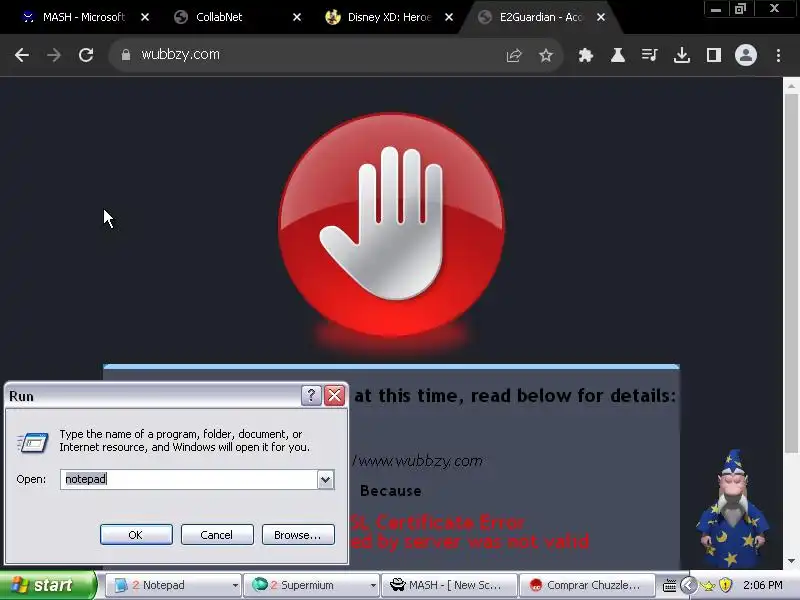Expand the Notepad taskbar group arrow
The width and height of the screenshot is (800, 600).
click(235, 585)
